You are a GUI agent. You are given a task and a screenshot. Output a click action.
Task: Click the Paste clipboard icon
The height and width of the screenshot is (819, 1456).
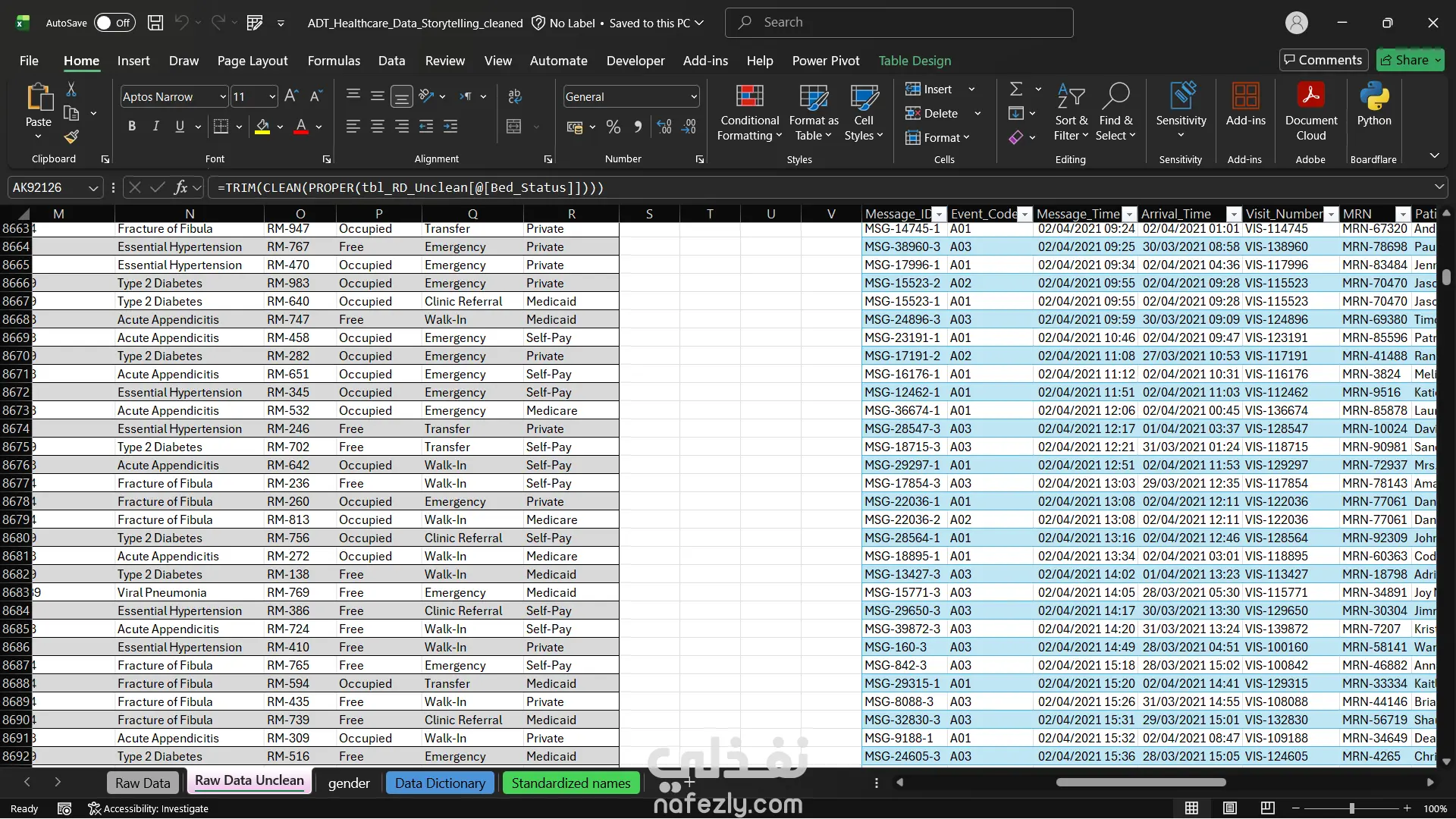(39, 99)
